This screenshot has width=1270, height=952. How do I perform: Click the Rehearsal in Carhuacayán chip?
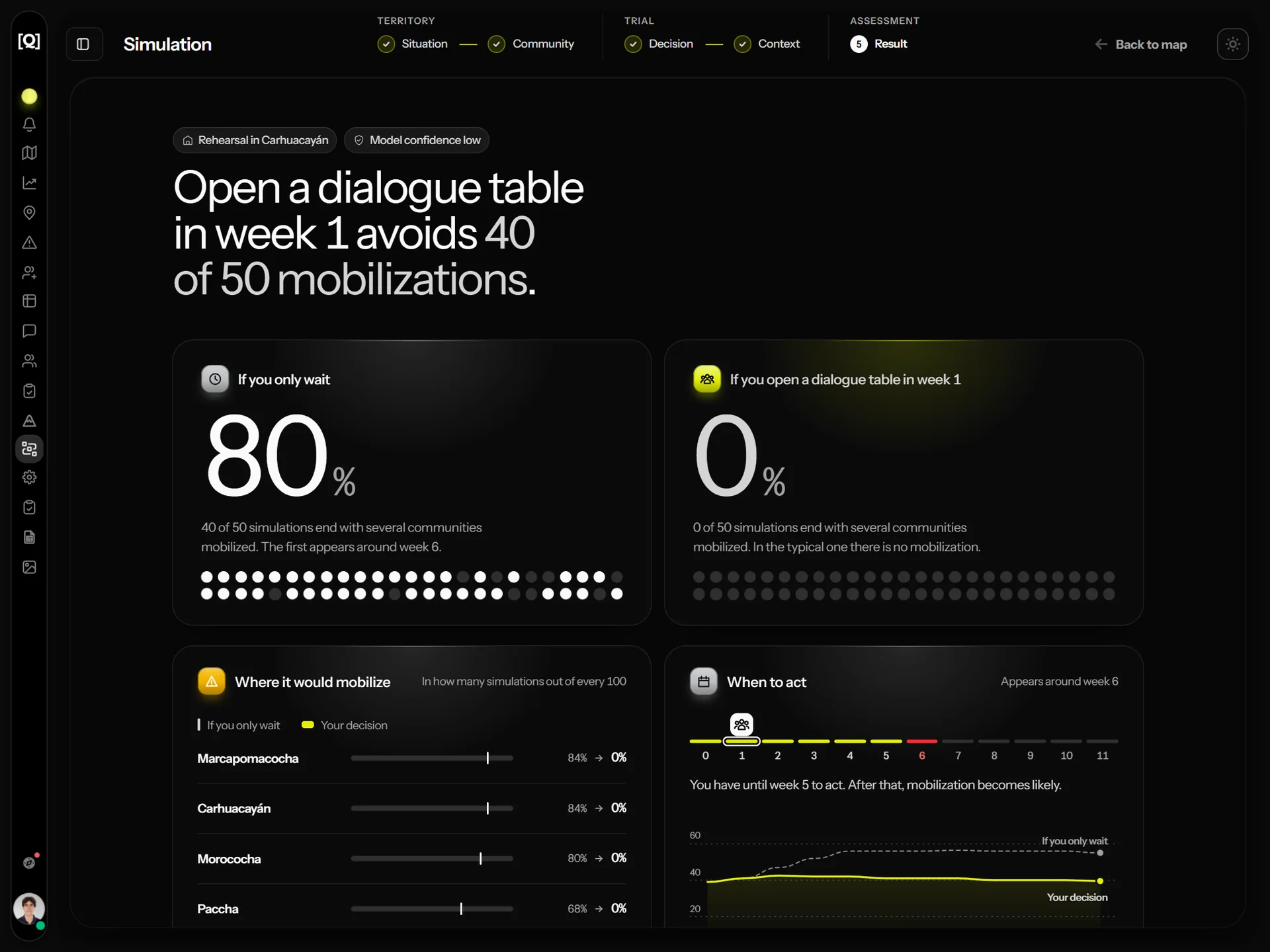255,140
